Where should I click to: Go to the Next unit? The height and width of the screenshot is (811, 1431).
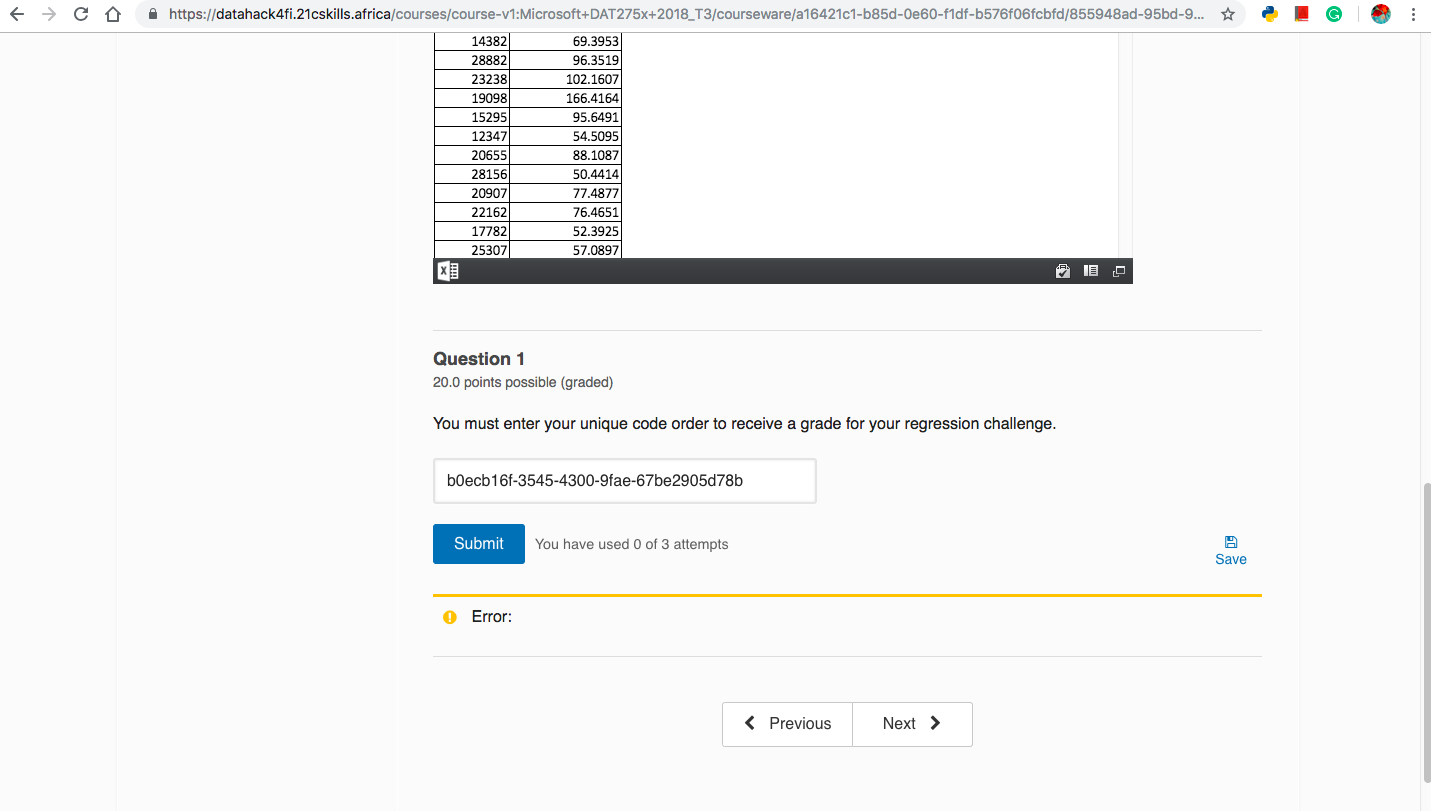pyautogui.click(x=912, y=724)
